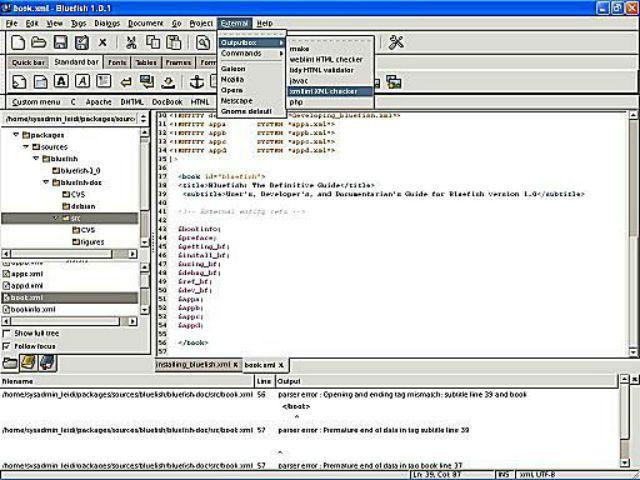Viewport: 640px width, 480px height.
Task: Click the New file icon in toolbar
Action: click(17, 42)
